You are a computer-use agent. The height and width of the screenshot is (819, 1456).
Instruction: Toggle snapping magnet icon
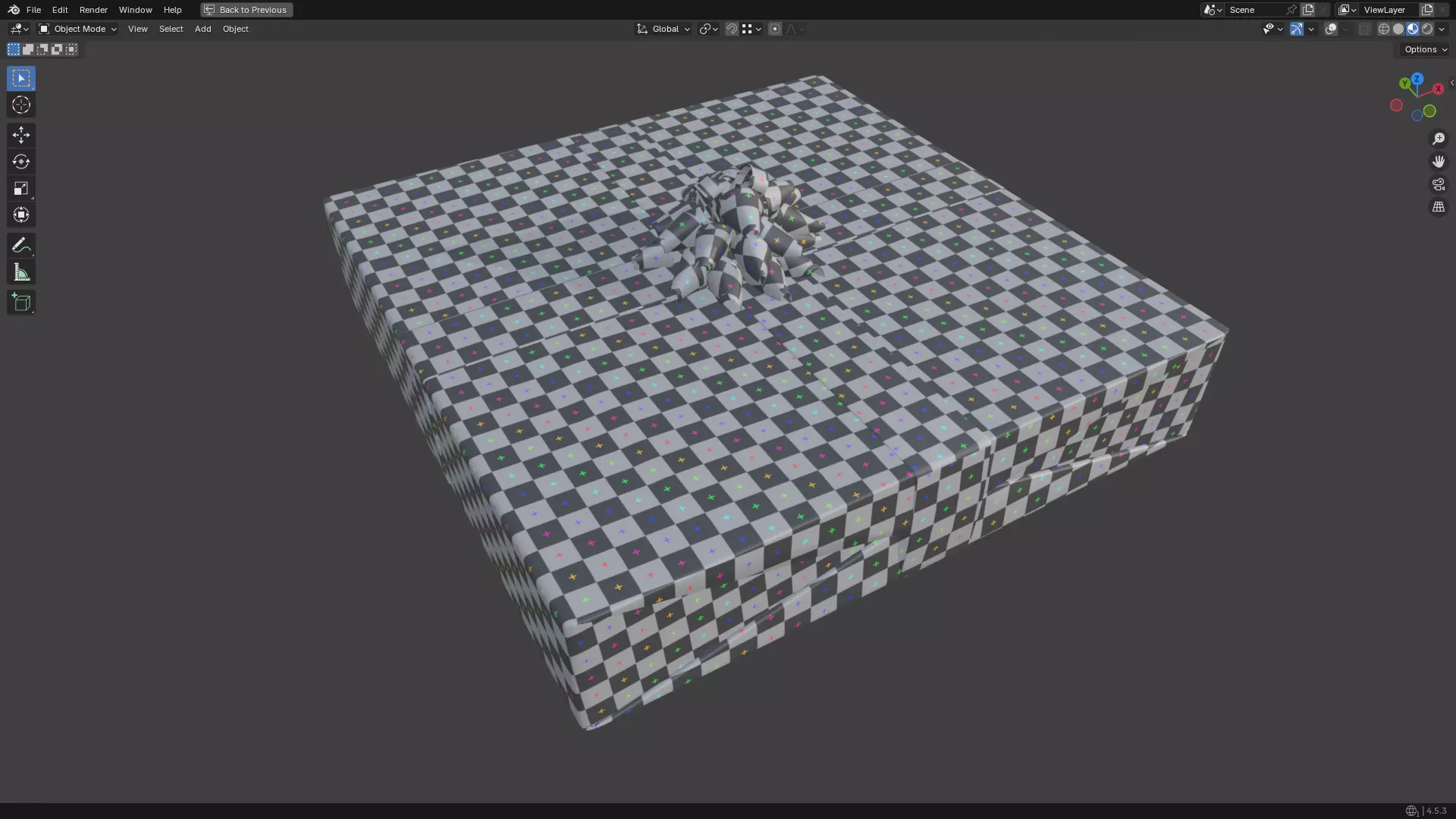(732, 29)
